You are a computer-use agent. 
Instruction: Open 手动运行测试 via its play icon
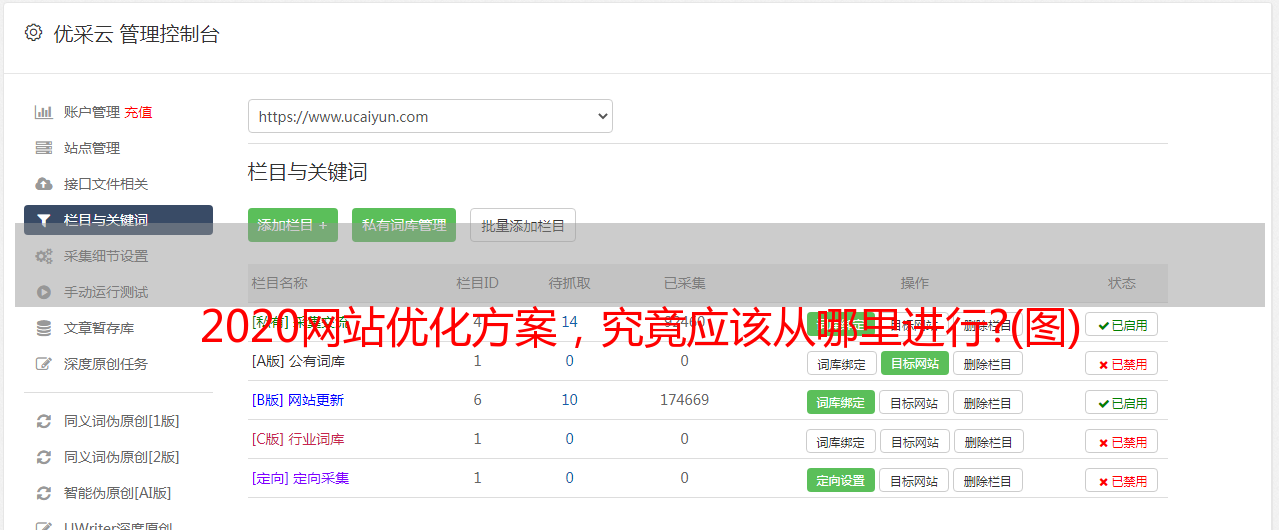click(43, 292)
